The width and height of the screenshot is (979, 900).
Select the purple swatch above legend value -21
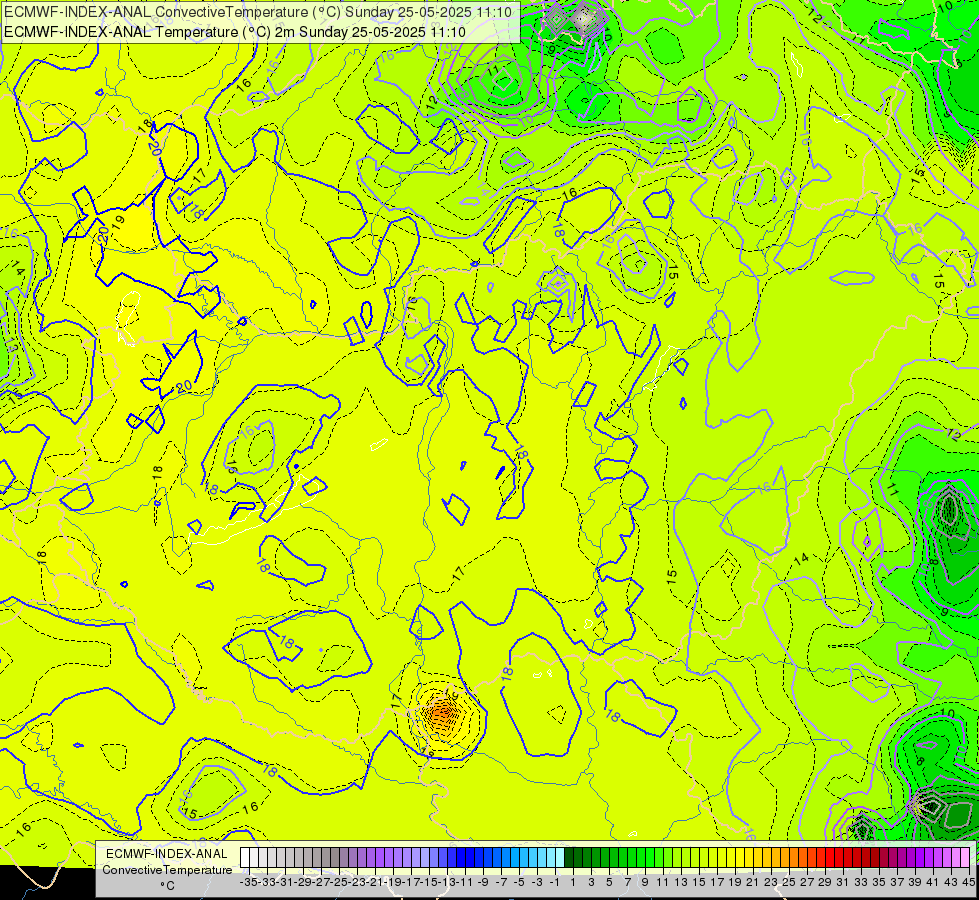click(371, 857)
